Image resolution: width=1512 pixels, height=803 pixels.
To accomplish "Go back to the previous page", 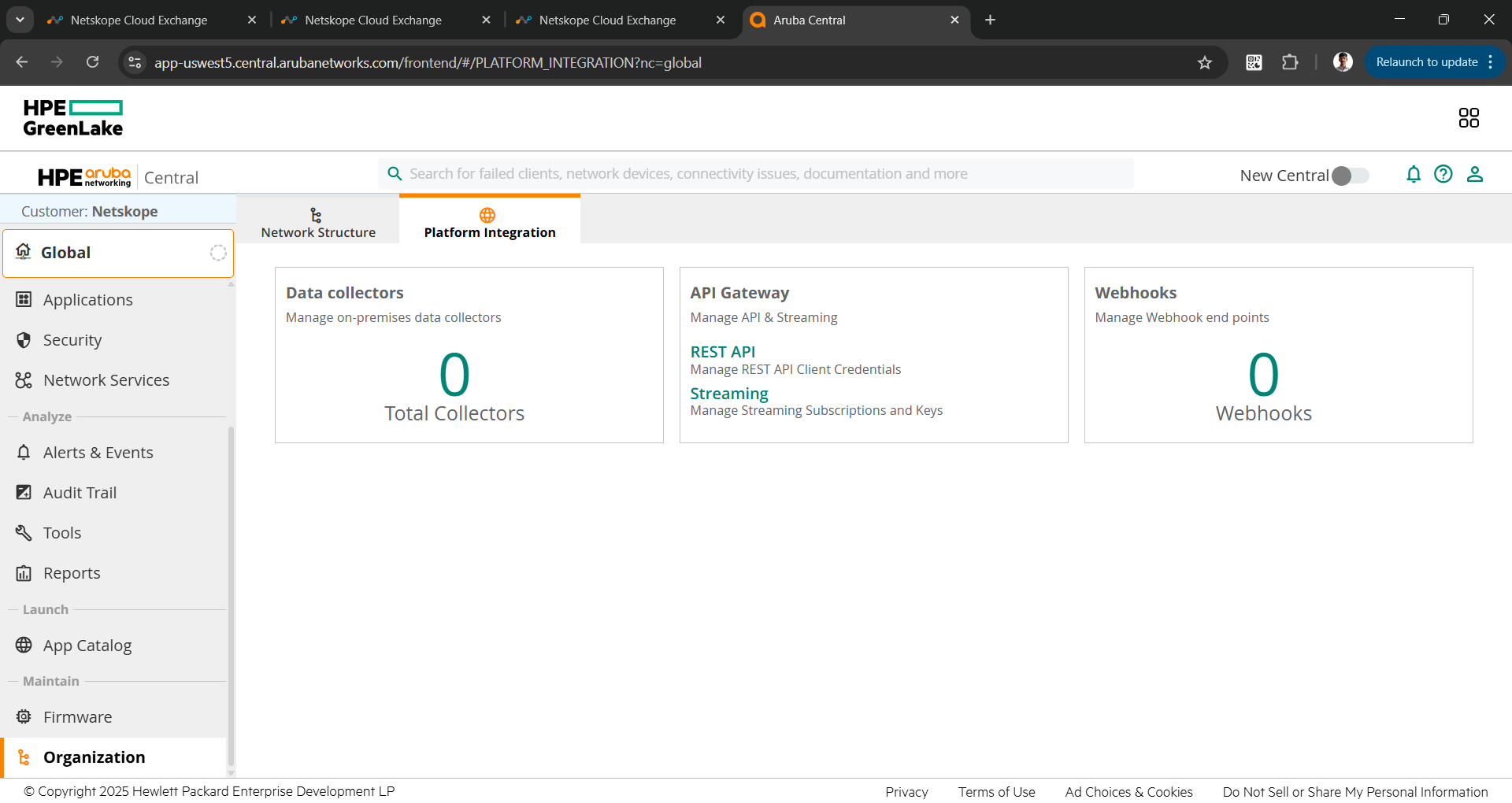I will [x=21, y=62].
